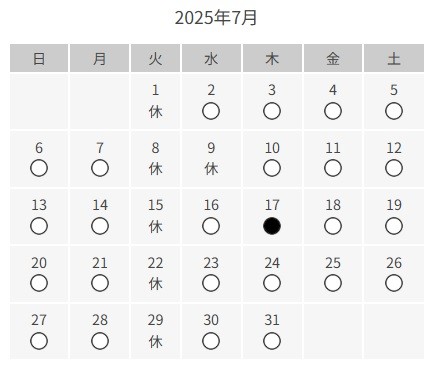Pick the available circle under date 13

39,226
